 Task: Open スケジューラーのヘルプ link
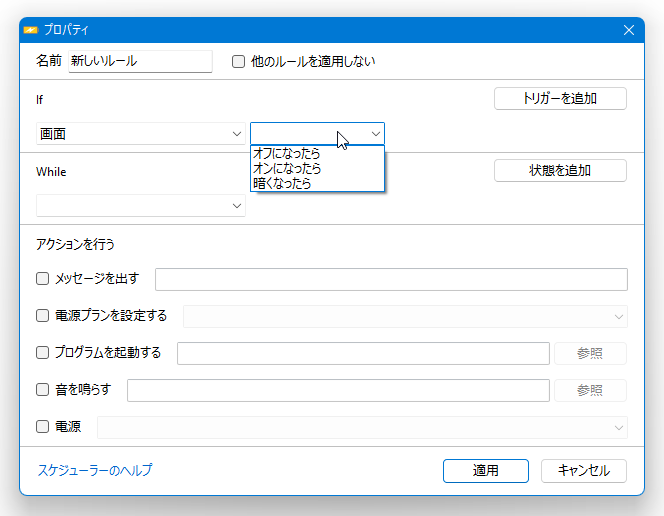click(95, 470)
